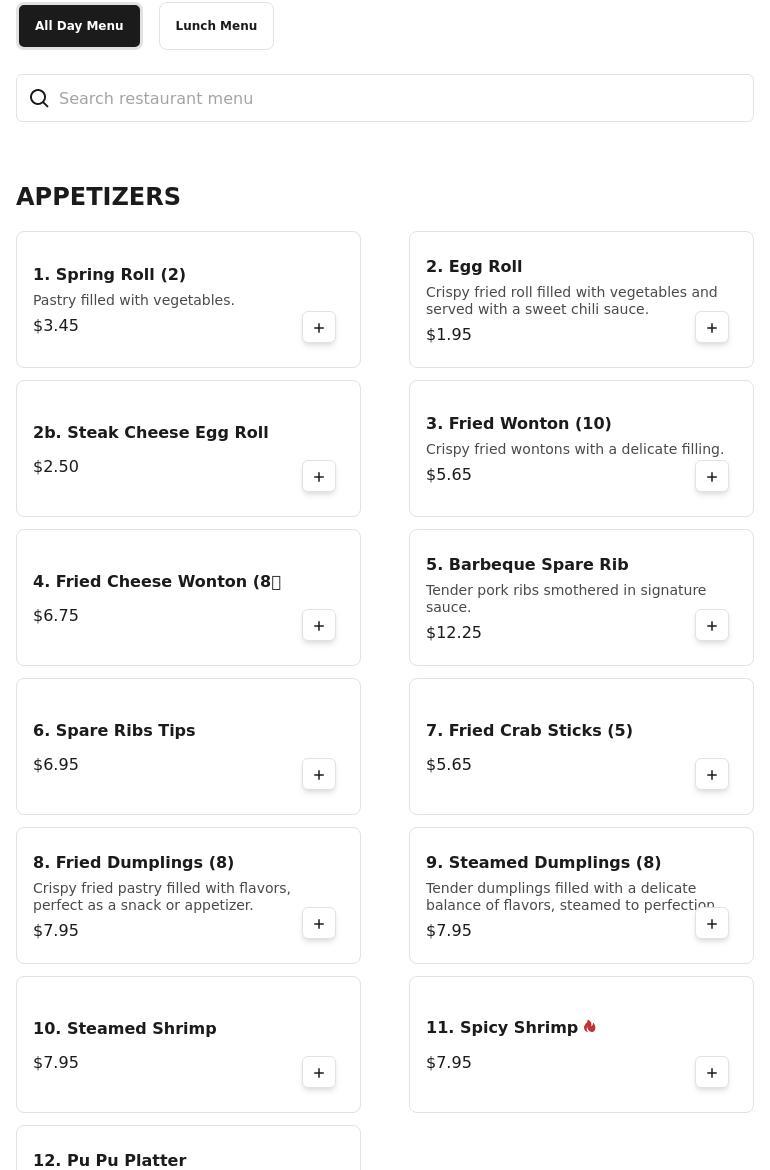Open the Steamed Shrimp item title
The image size is (770, 1170).
125,1028
